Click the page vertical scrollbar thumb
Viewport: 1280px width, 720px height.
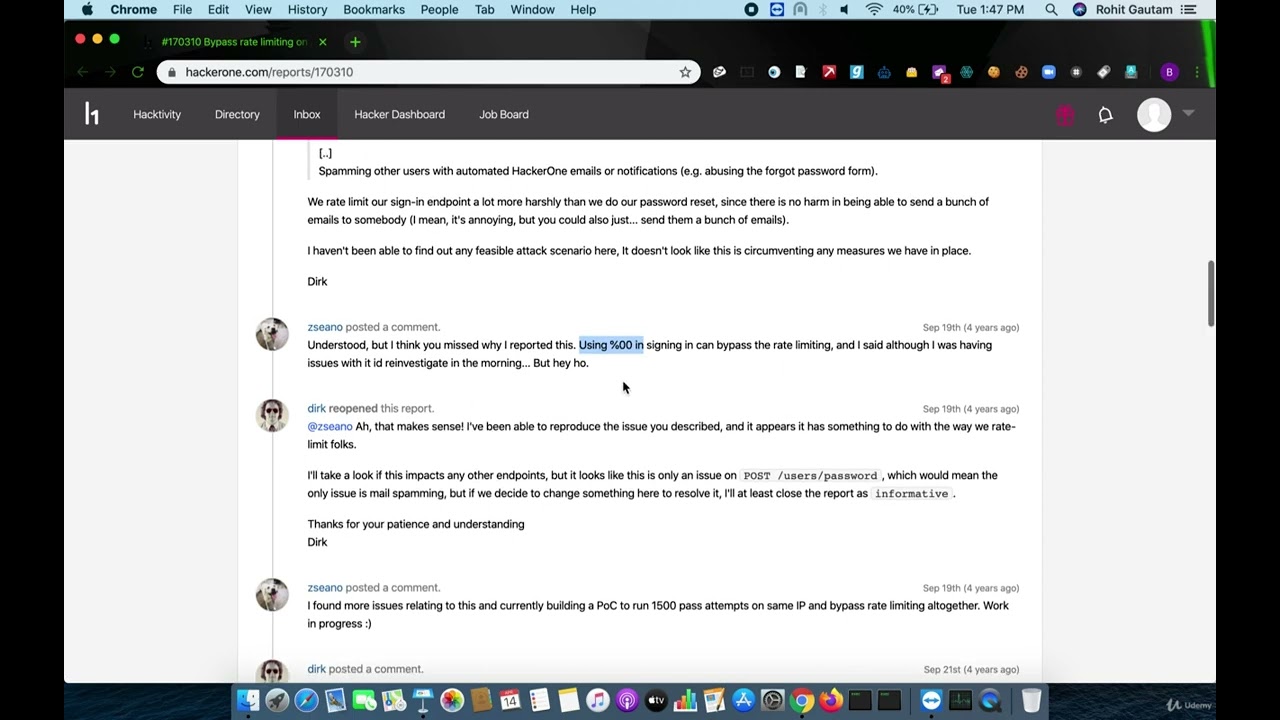click(x=1211, y=293)
